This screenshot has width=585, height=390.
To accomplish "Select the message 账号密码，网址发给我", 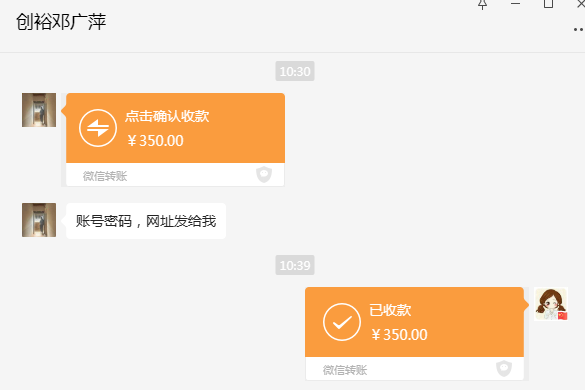I will (146, 221).
